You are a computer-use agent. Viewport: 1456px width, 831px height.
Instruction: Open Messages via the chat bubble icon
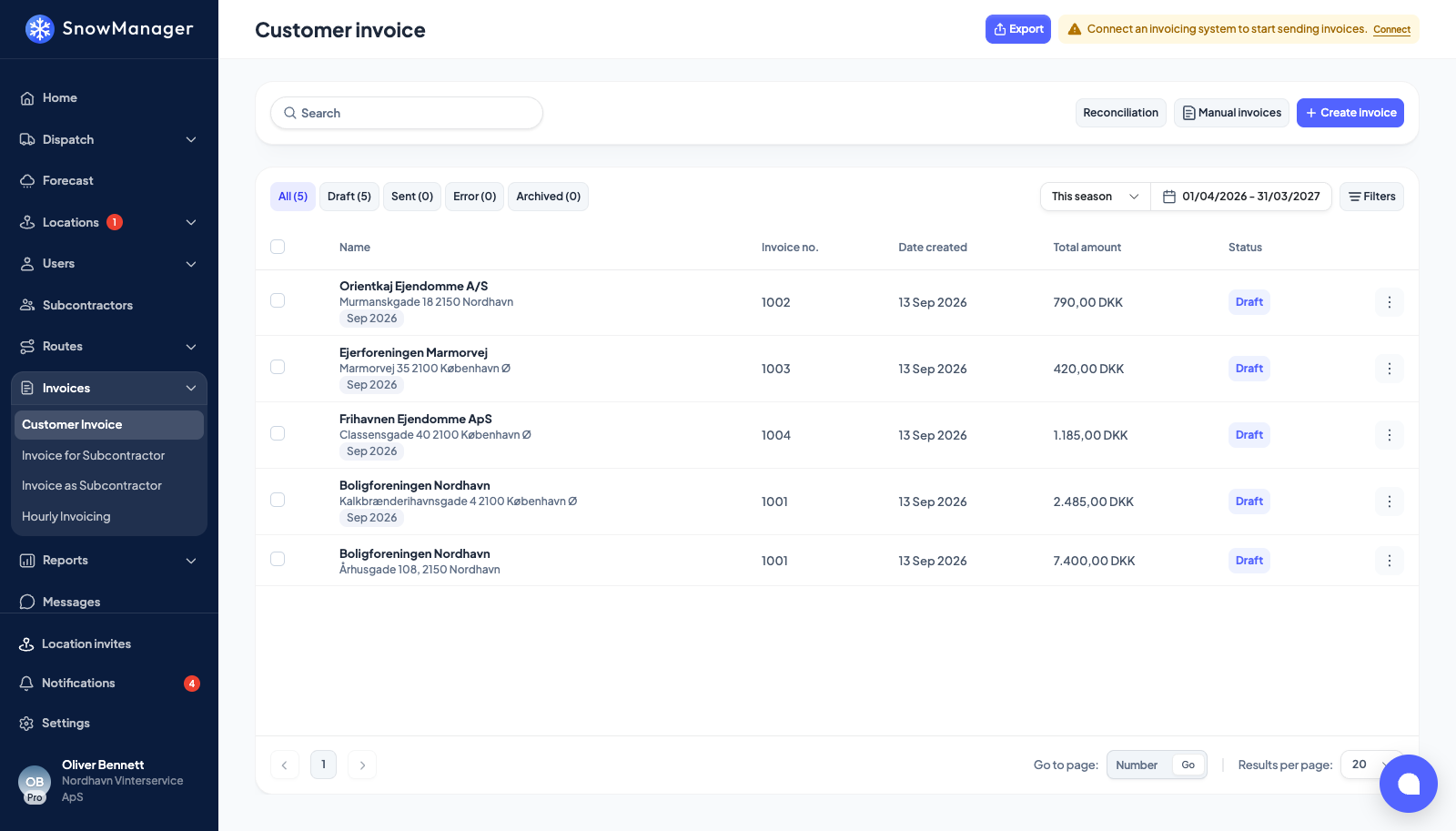(x=27, y=602)
